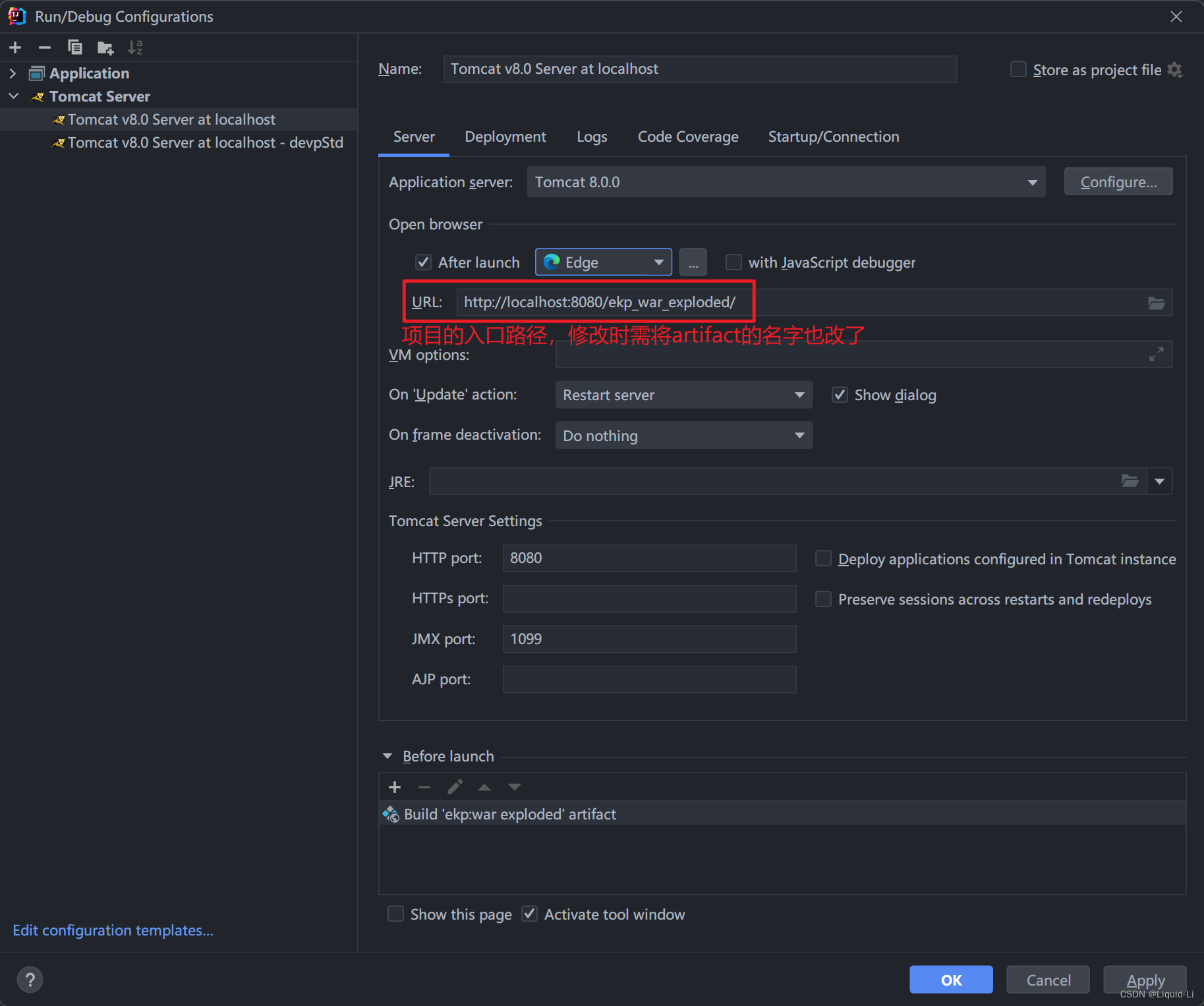Sort configurations alphabetically
Image resolution: width=1204 pixels, height=1006 pixels.
tap(135, 47)
